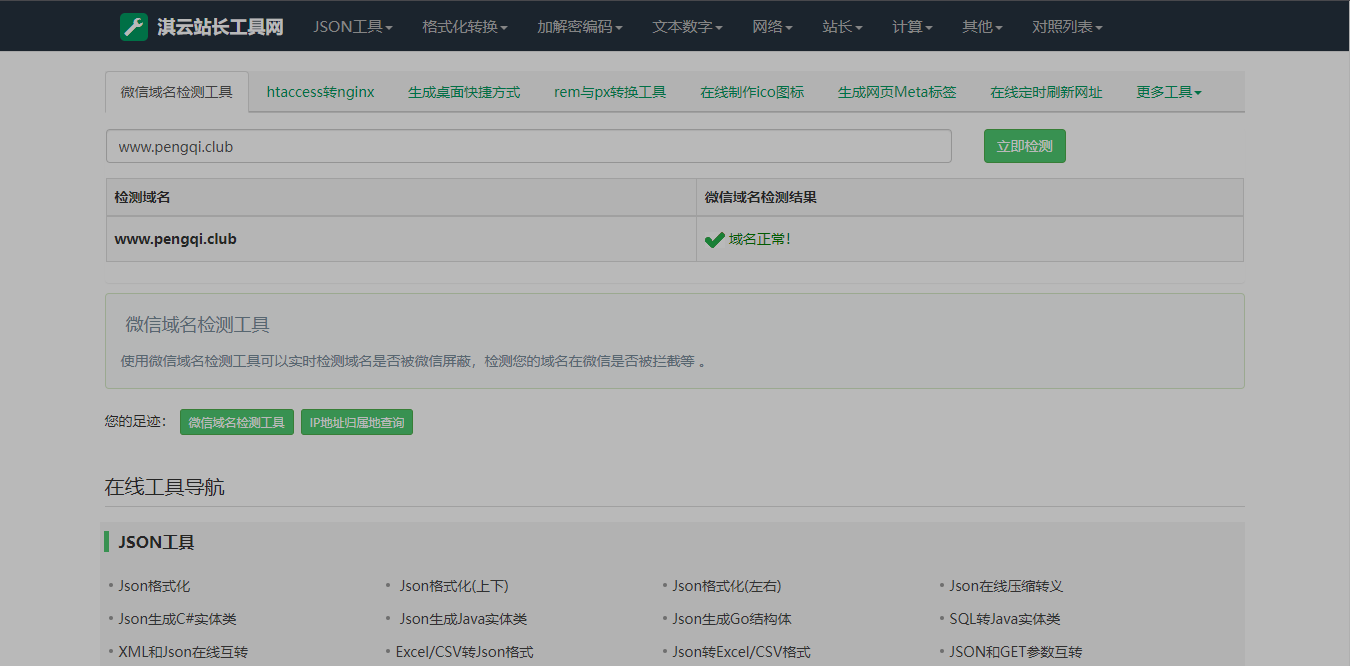Select the 在线定时刷新网址 tab

(x=1046, y=92)
